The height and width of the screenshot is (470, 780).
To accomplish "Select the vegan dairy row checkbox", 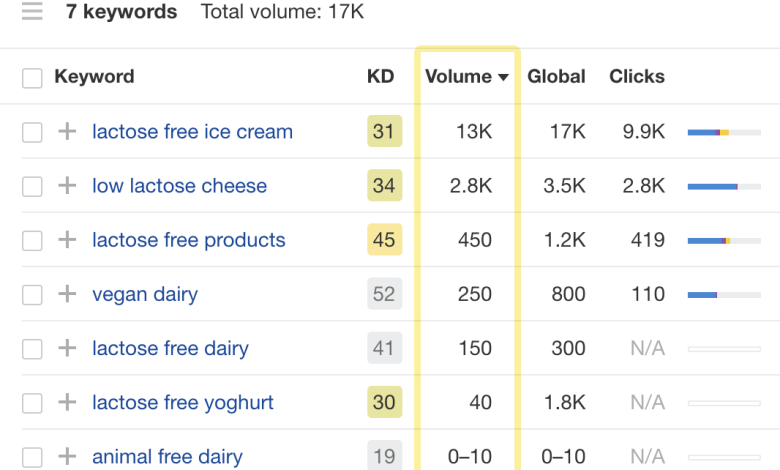I will tap(32, 294).
